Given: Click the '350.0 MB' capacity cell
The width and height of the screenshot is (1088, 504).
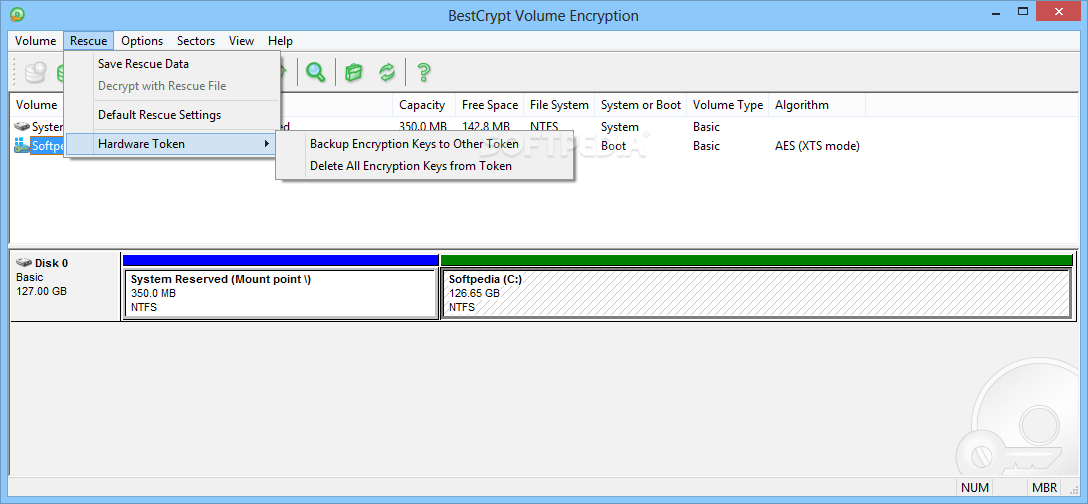Looking at the screenshot, I should click(x=423, y=127).
